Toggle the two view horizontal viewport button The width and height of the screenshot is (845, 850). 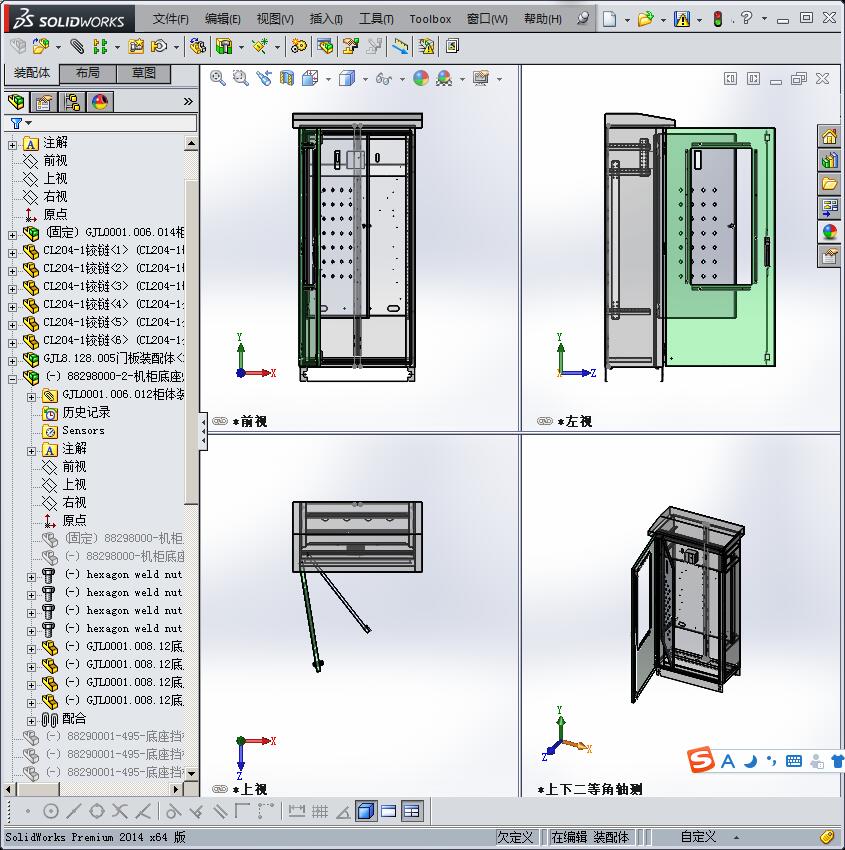click(x=389, y=812)
